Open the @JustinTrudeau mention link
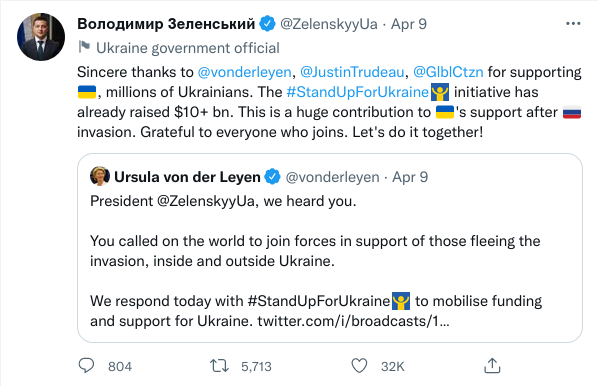The width and height of the screenshot is (598, 386). [x=352, y=72]
